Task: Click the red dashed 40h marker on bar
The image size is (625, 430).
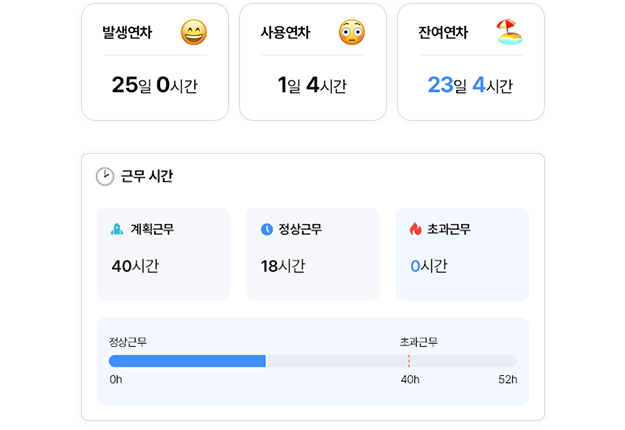Action: 409,361
